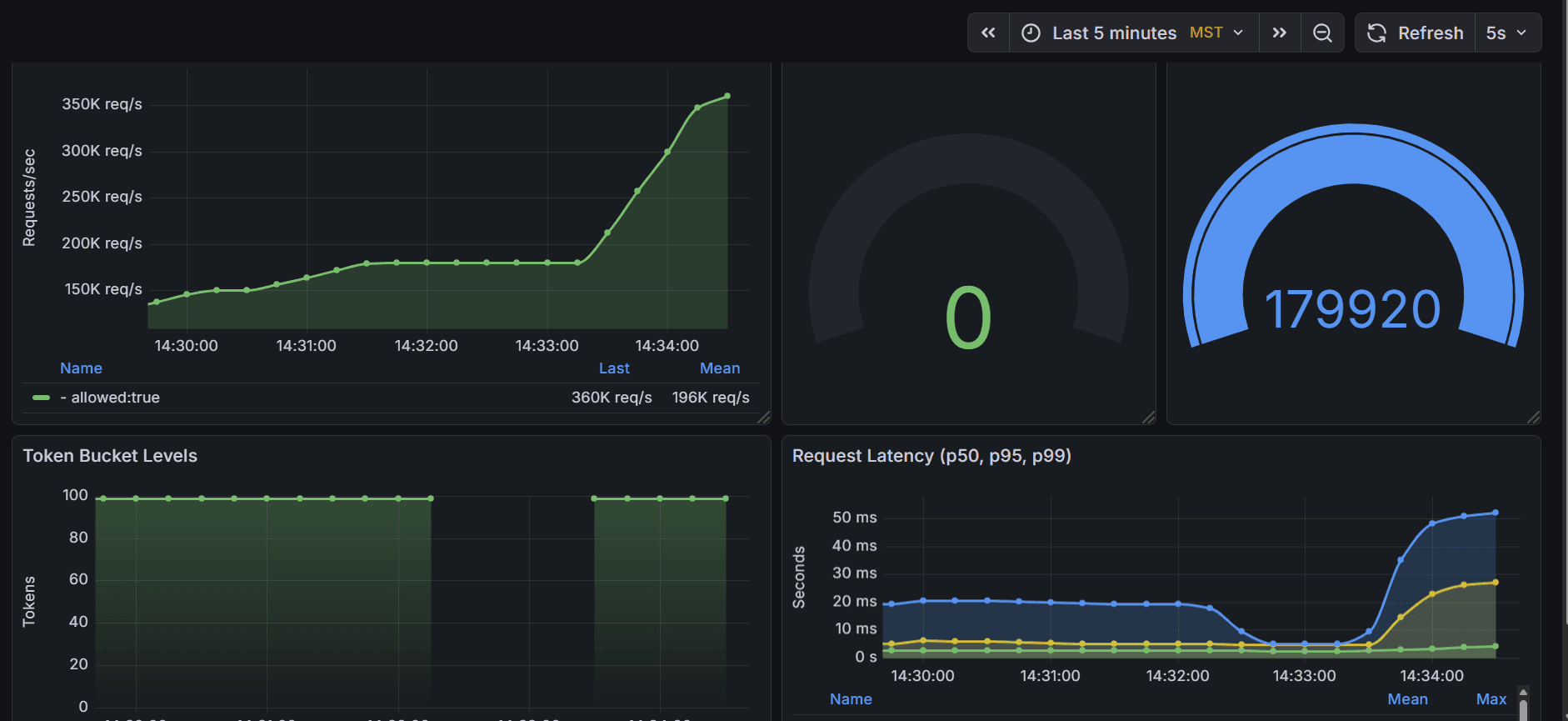1568x721 pixels.
Task: Click the last yellow p95 latency data point
Action: pos(1496,583)
